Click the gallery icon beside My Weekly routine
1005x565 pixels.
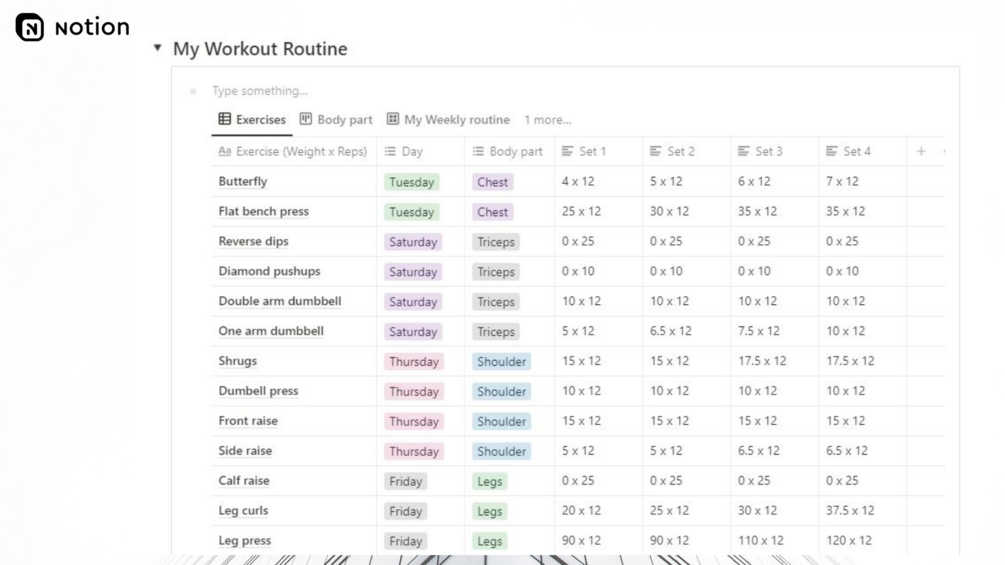click(x=392, y=119)
